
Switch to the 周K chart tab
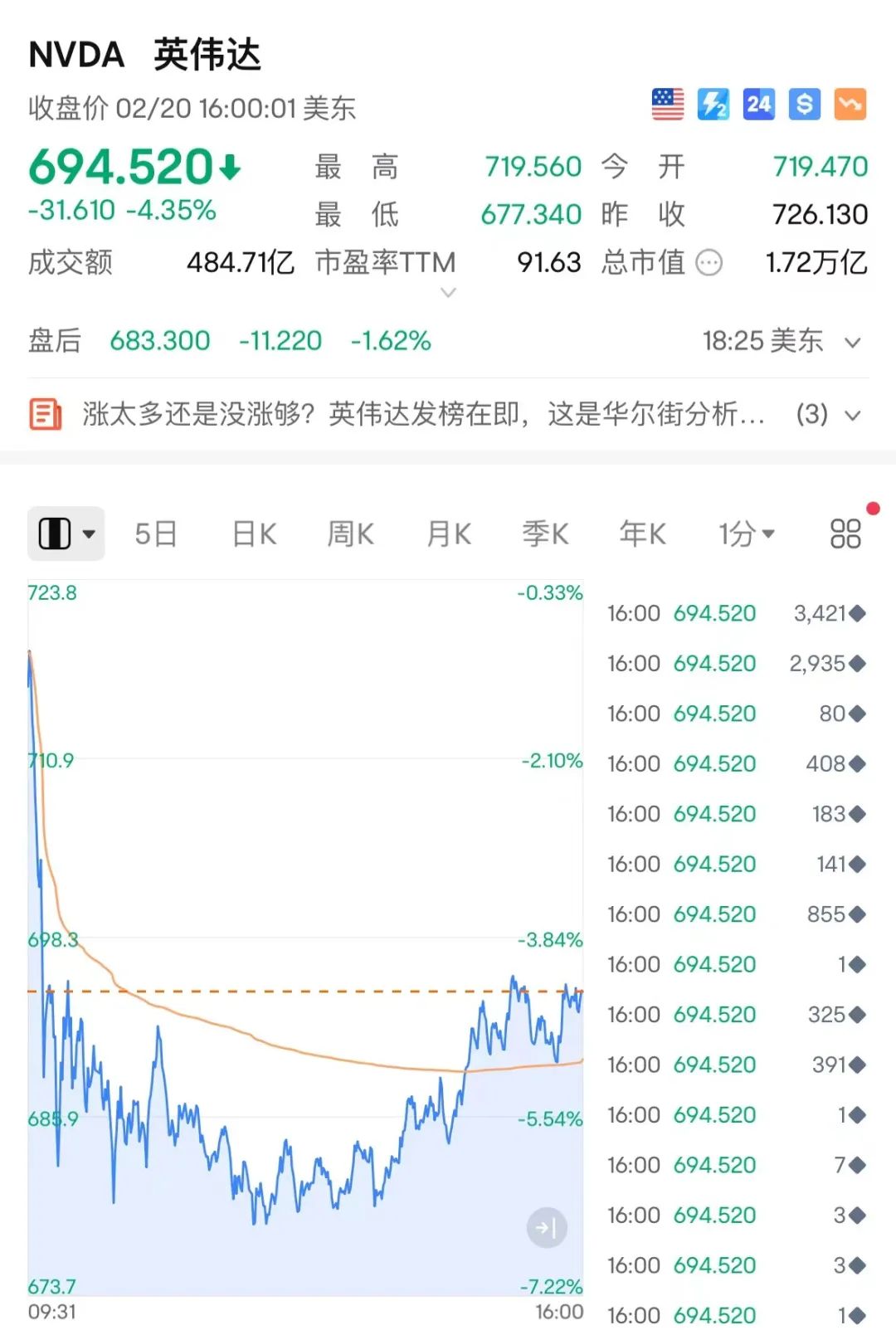tap(350, 534)
